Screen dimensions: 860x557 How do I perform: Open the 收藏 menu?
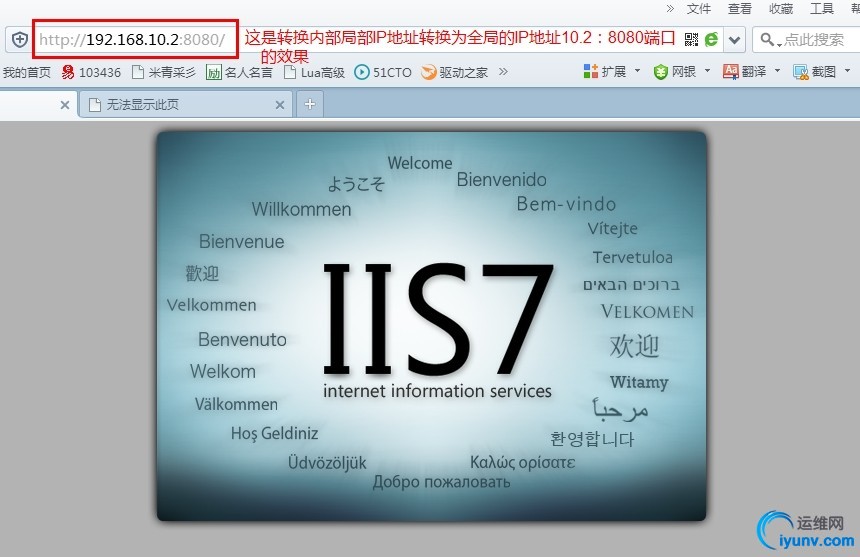pyautogui.click(x=780, y=8)
